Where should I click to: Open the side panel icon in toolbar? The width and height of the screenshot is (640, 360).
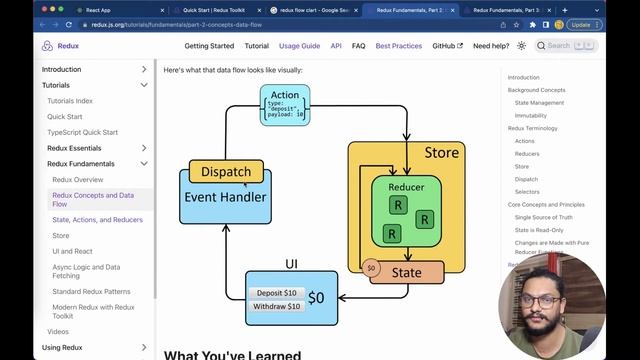pyautogui.click(x=546, y=25)
